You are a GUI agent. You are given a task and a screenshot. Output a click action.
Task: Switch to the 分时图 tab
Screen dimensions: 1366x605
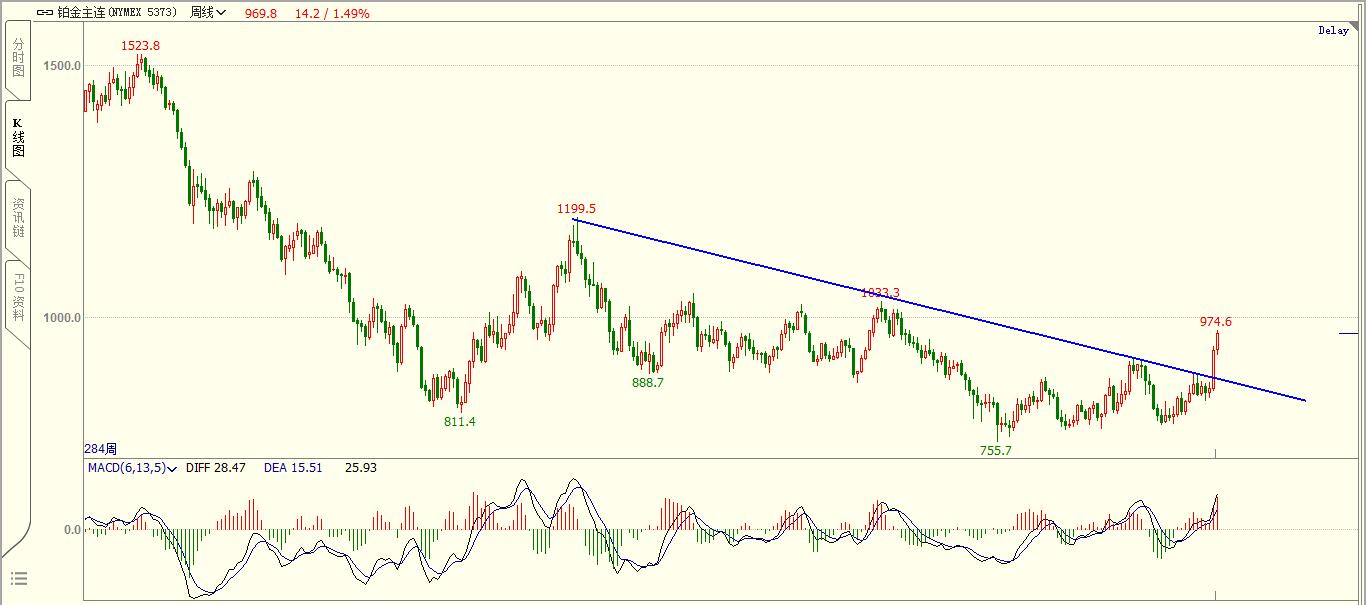tap(17, 59)
